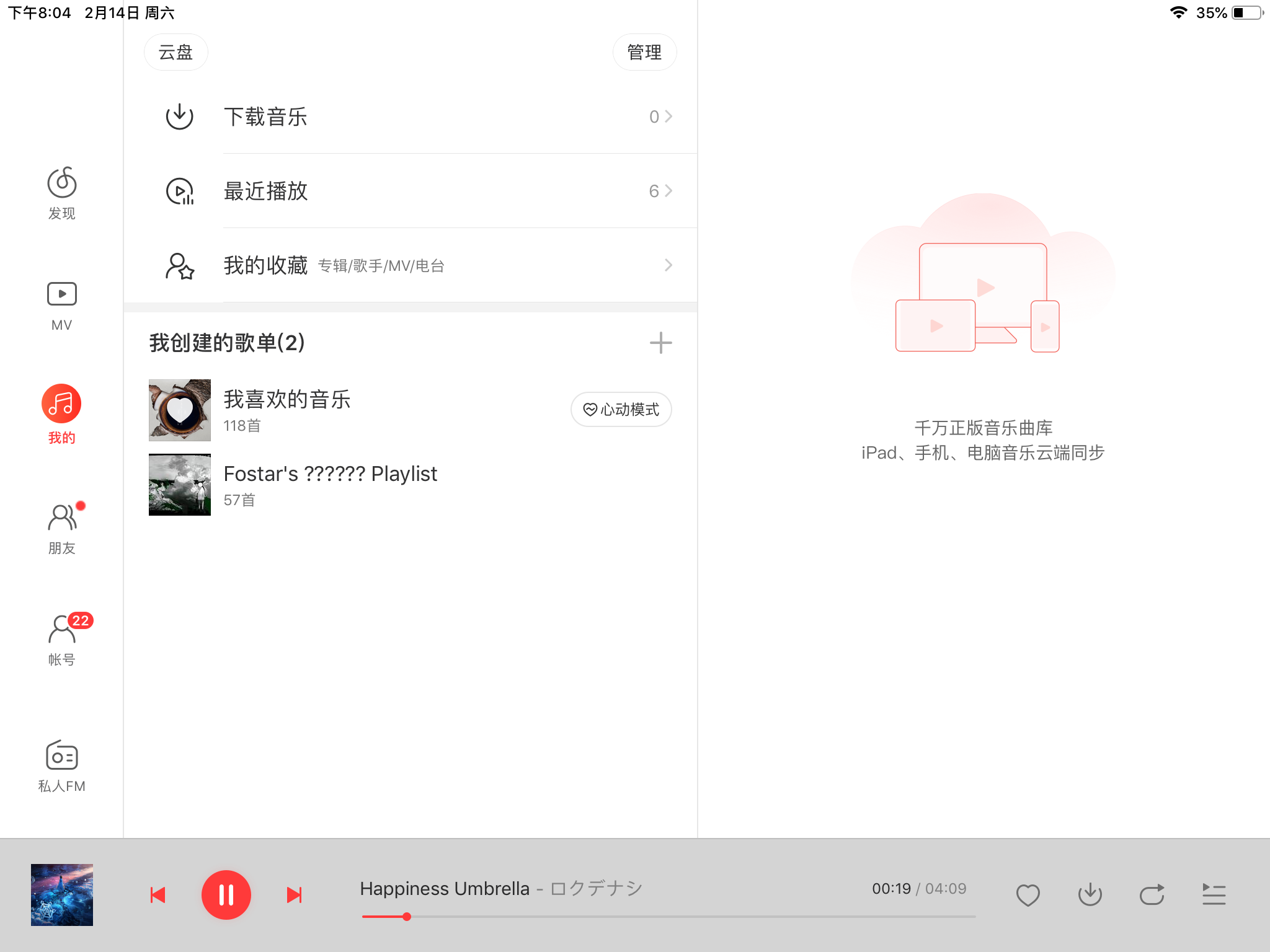Pause the current song

[226, 894]
